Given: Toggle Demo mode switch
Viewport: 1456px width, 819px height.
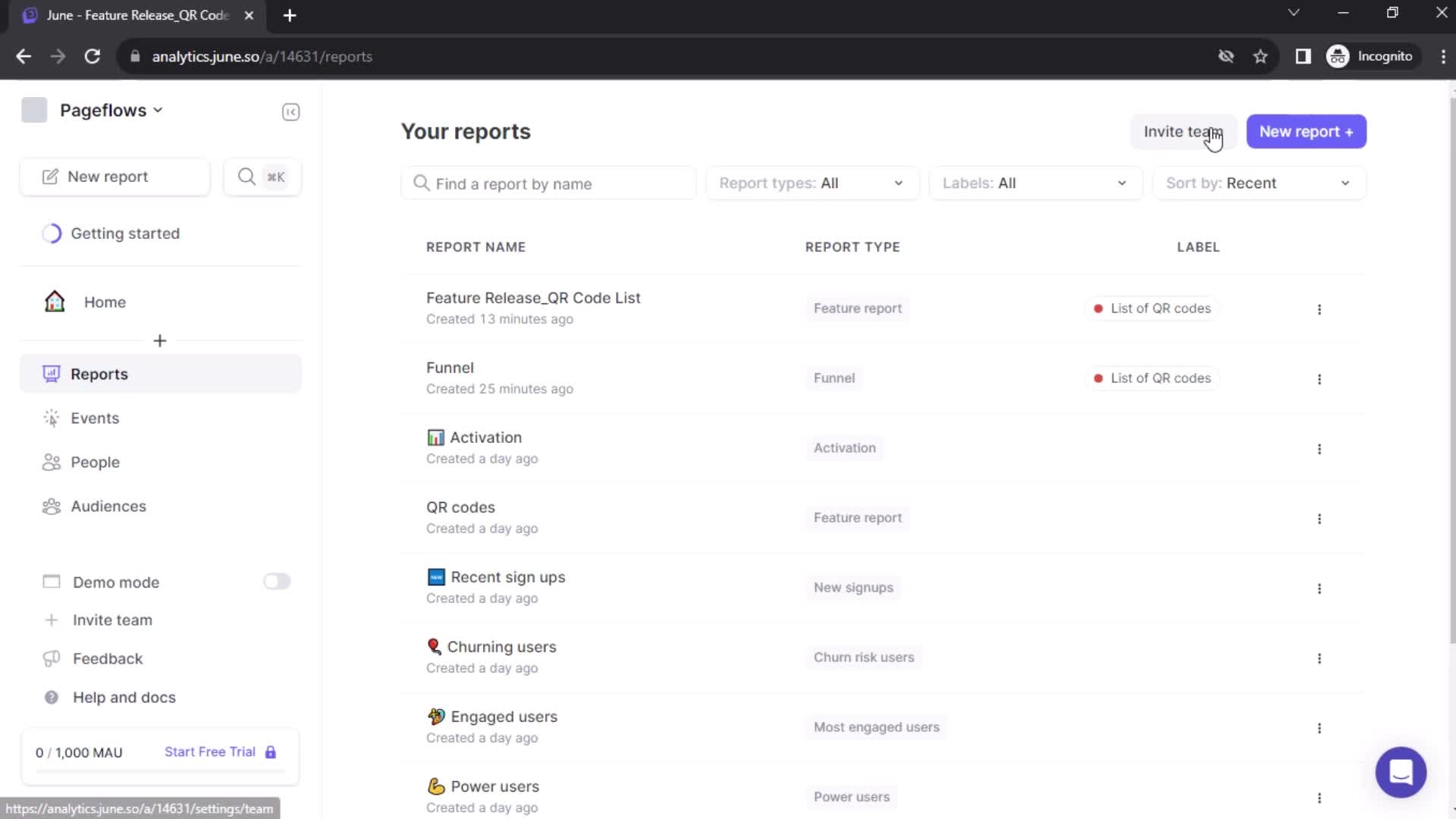Looking at the screenshot, I should point(277,582).
